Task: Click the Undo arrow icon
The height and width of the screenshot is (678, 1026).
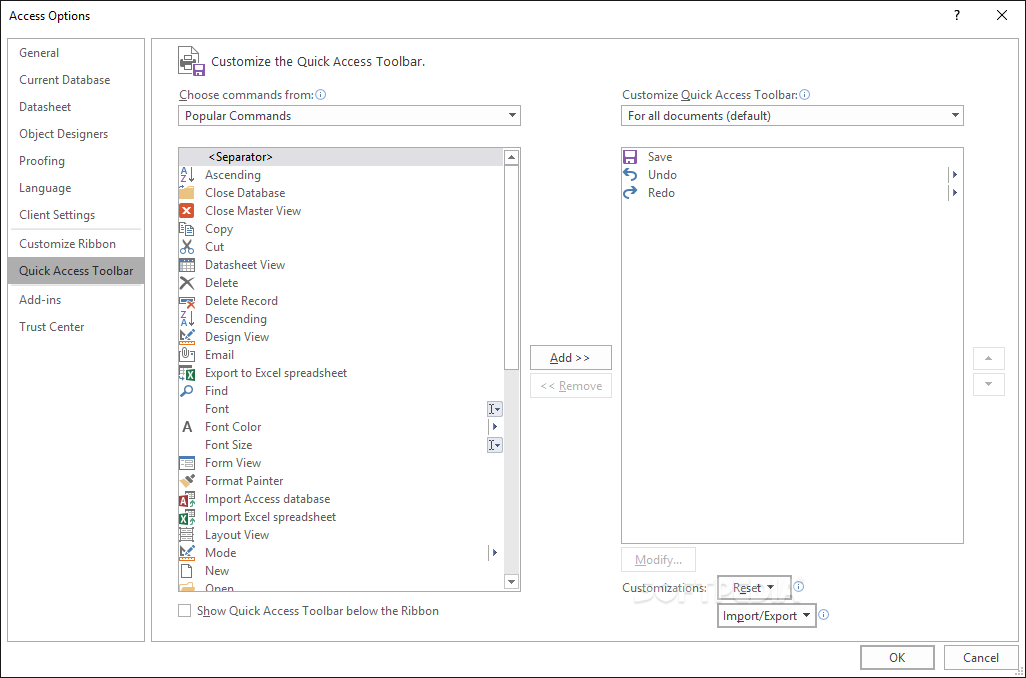Action: pos(630,175)
